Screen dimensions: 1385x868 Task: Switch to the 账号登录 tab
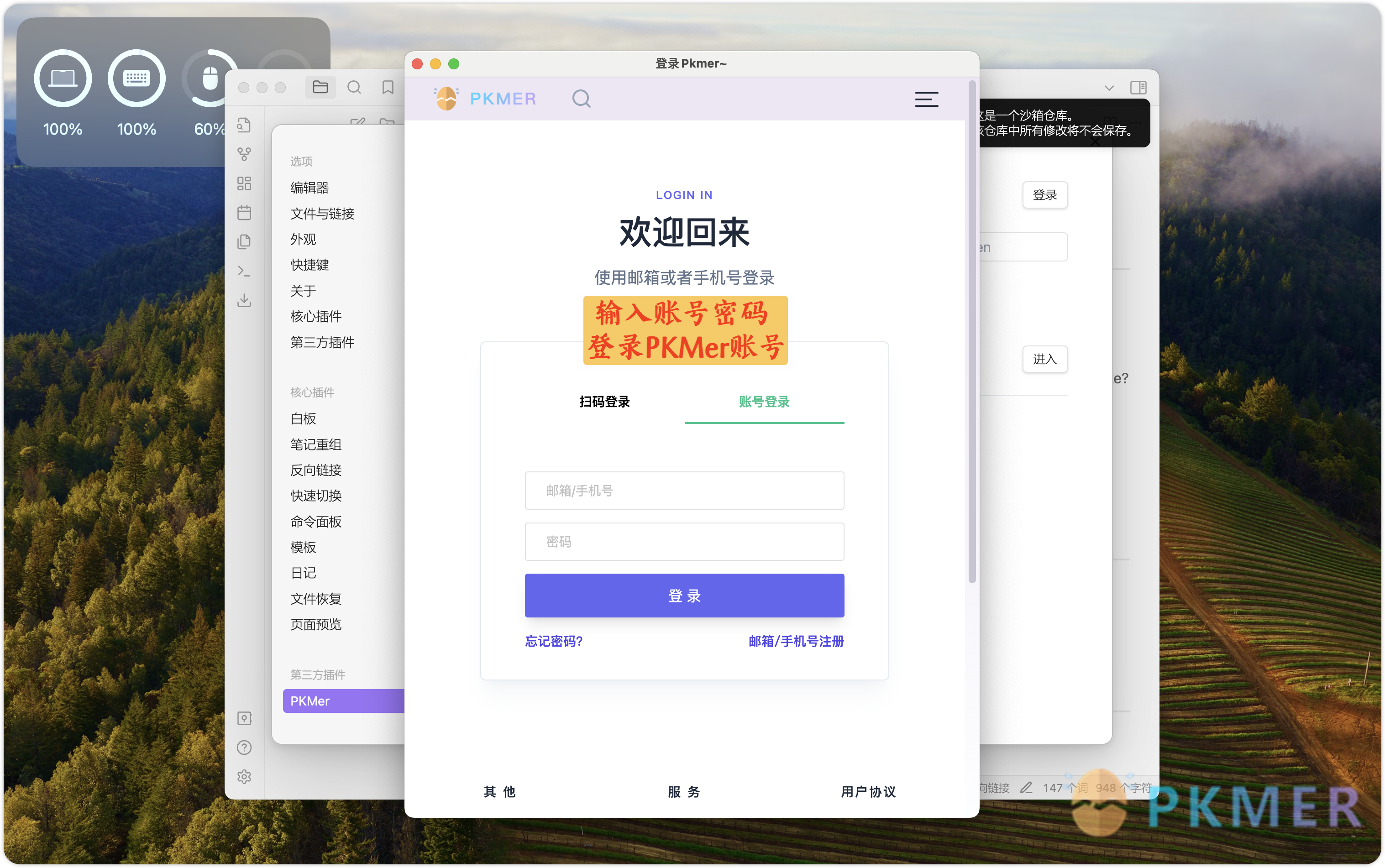coord(764,401)
